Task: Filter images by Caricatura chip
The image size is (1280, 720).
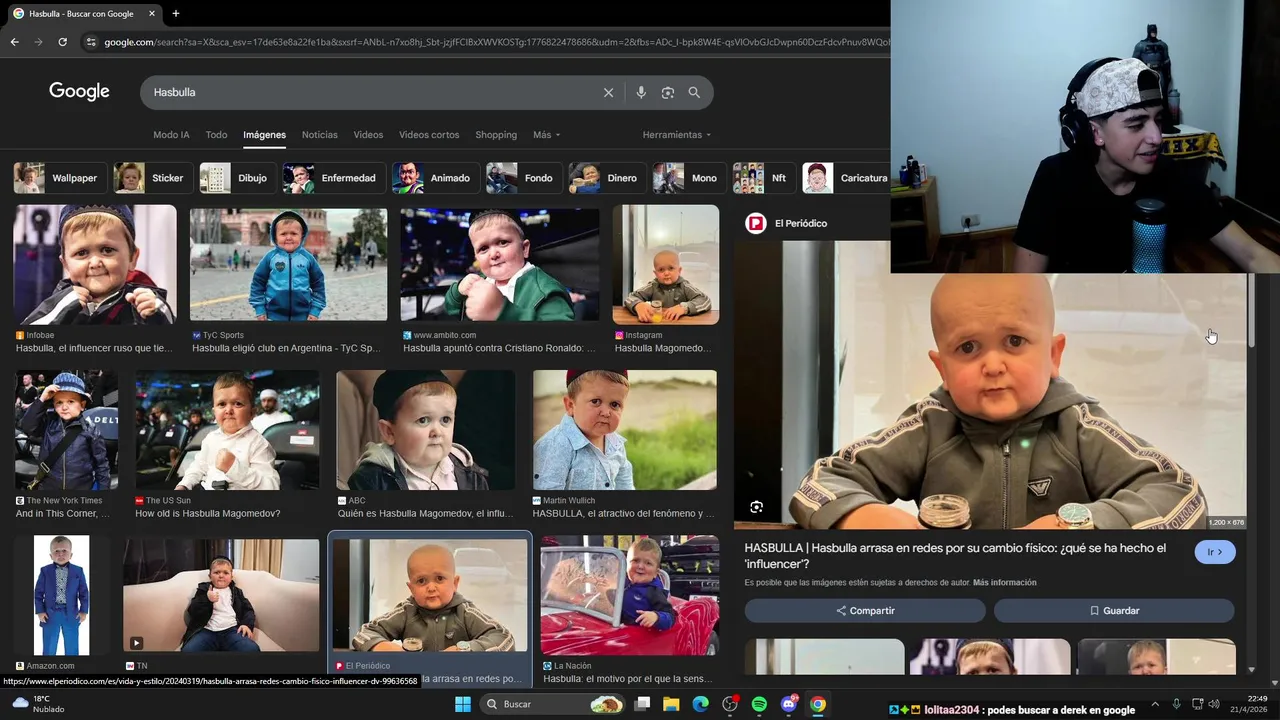Action: (846, 178)
